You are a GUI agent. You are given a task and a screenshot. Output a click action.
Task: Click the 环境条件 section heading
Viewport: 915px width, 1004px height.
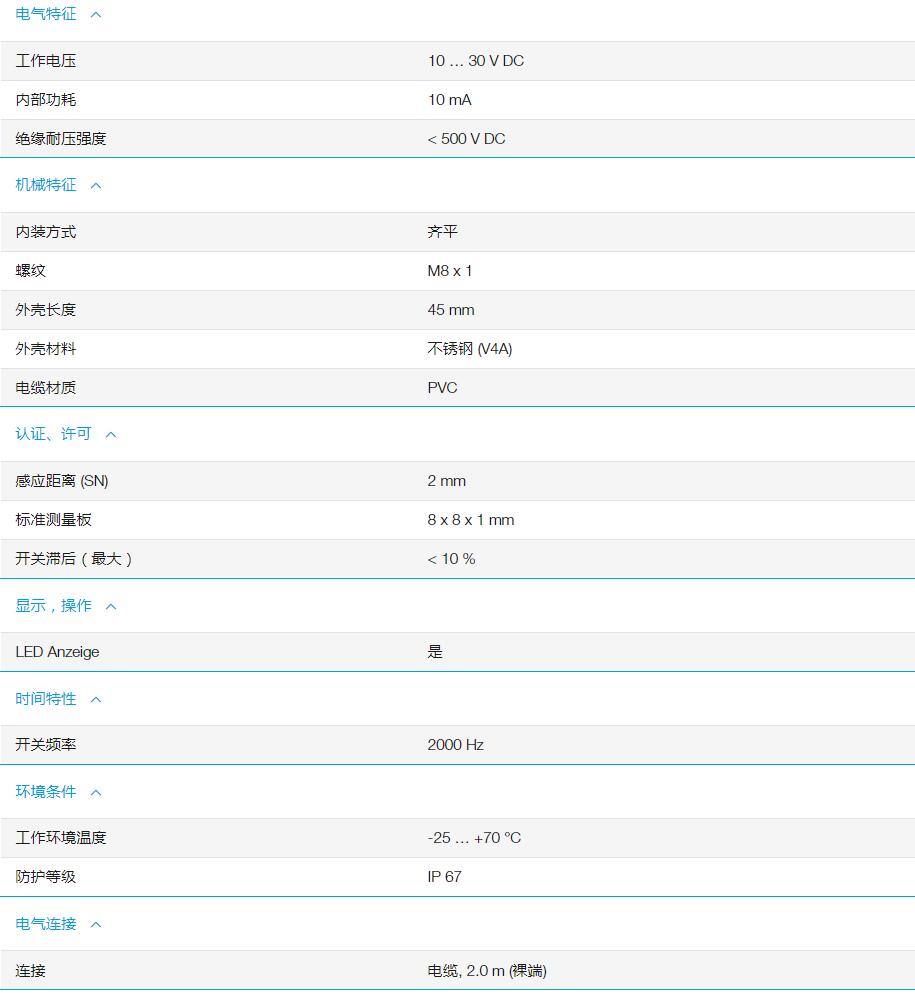(x=45, y=792)
